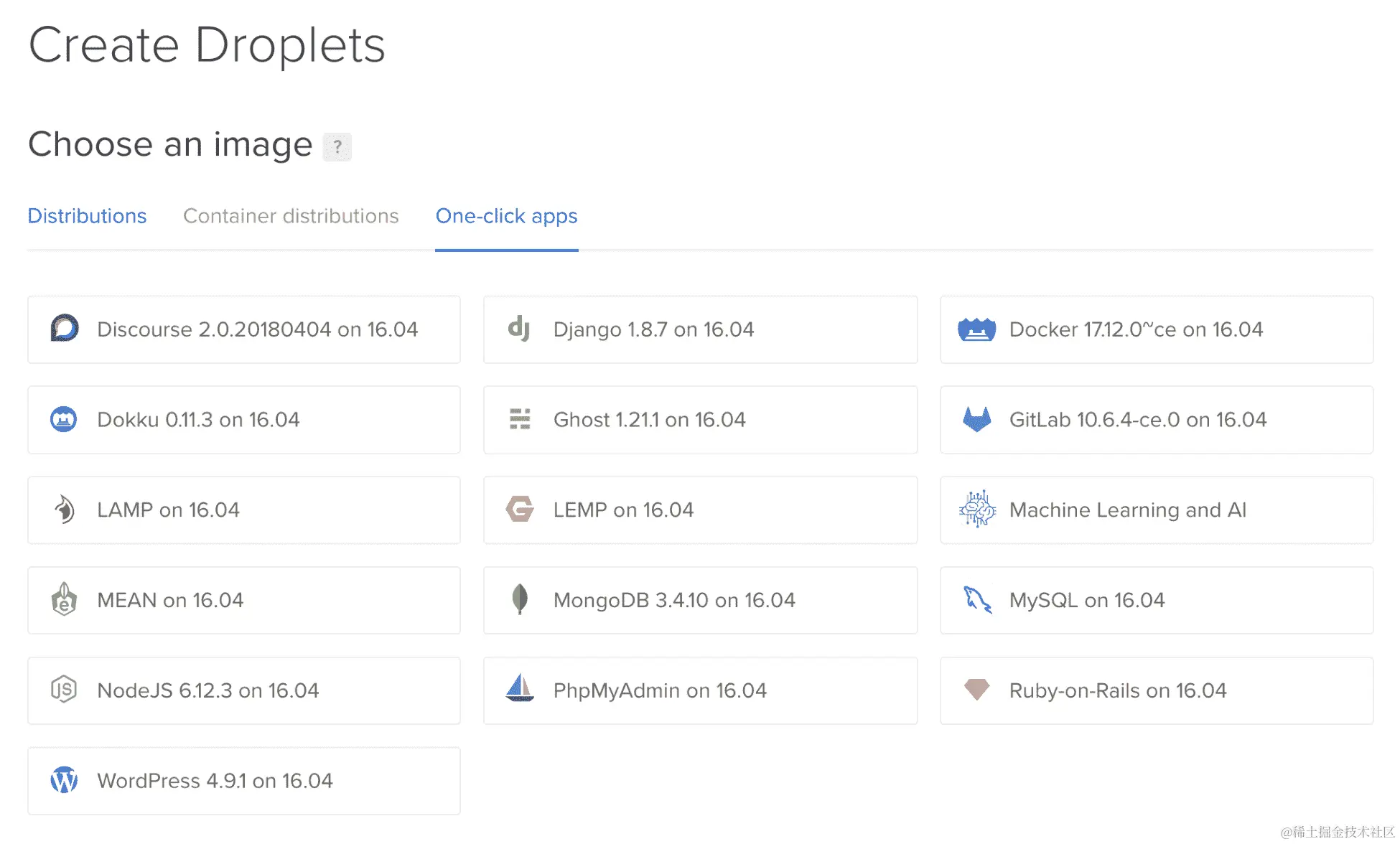Choose Dokku 0.11.3 on 16.04 image

244,420
